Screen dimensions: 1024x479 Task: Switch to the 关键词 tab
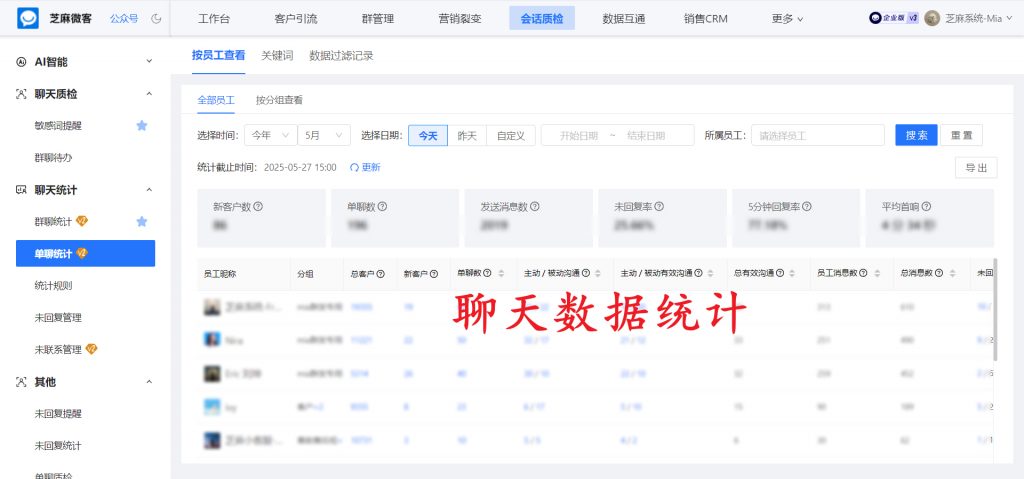[277, 56]
